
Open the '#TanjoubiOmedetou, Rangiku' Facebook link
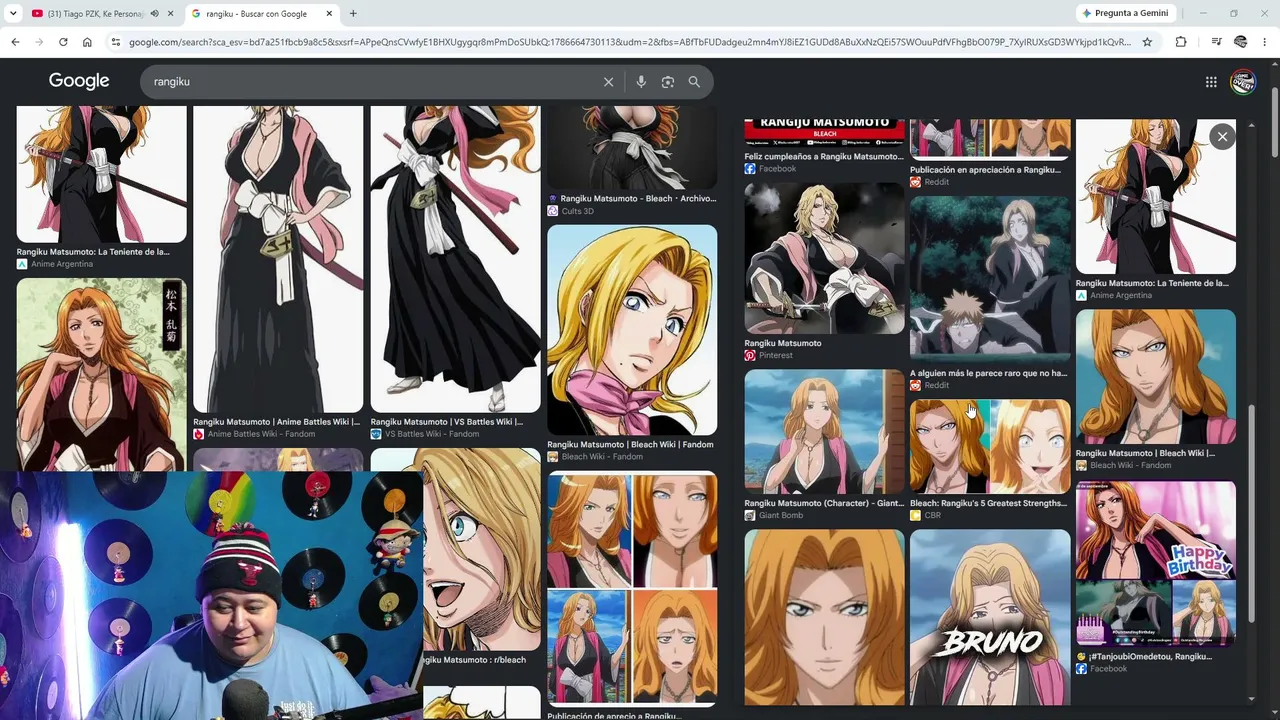click(1144, 657)
